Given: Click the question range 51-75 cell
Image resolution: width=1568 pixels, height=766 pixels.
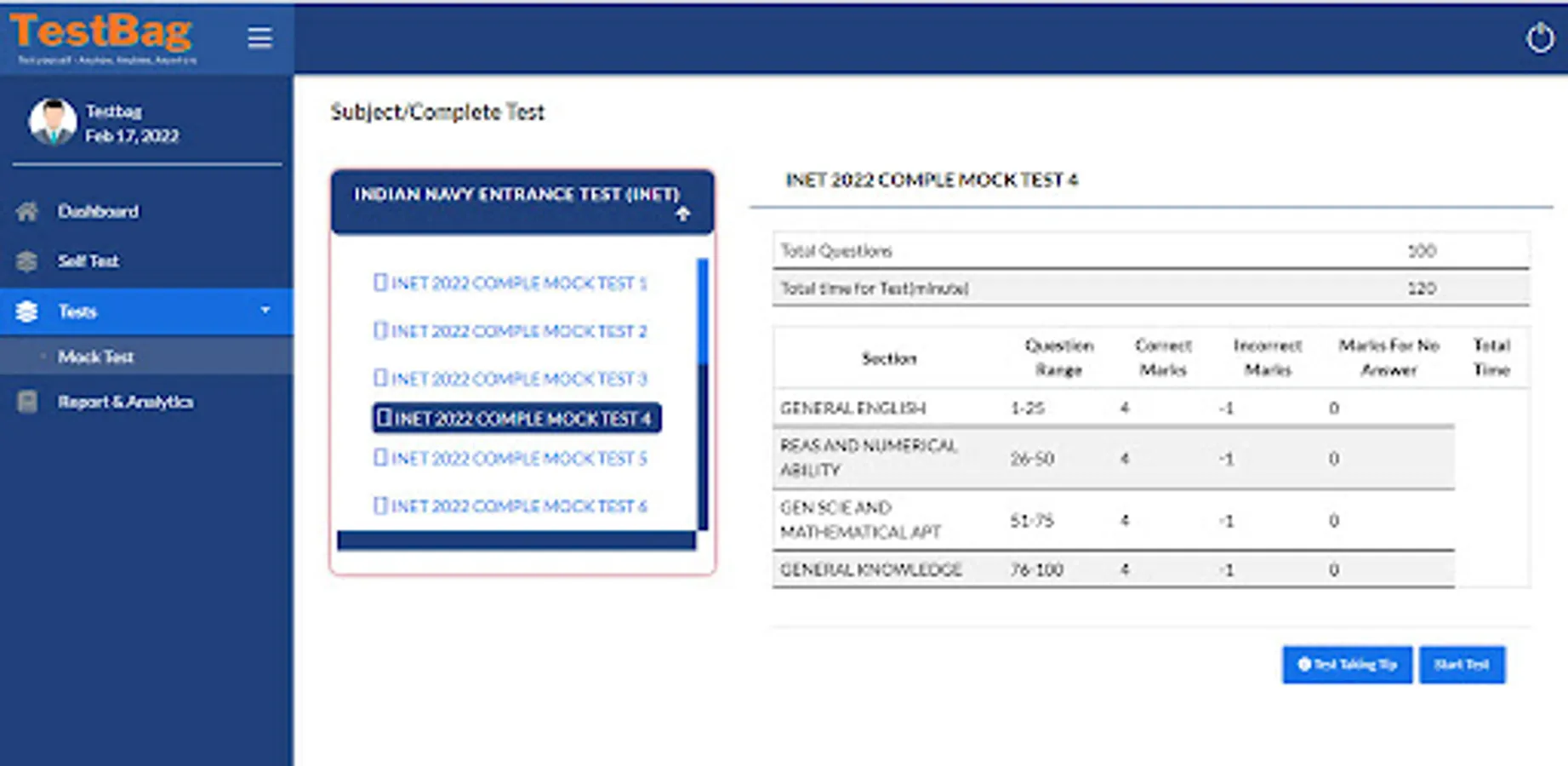Looking at the screenshot, I should coord(1031,521).
